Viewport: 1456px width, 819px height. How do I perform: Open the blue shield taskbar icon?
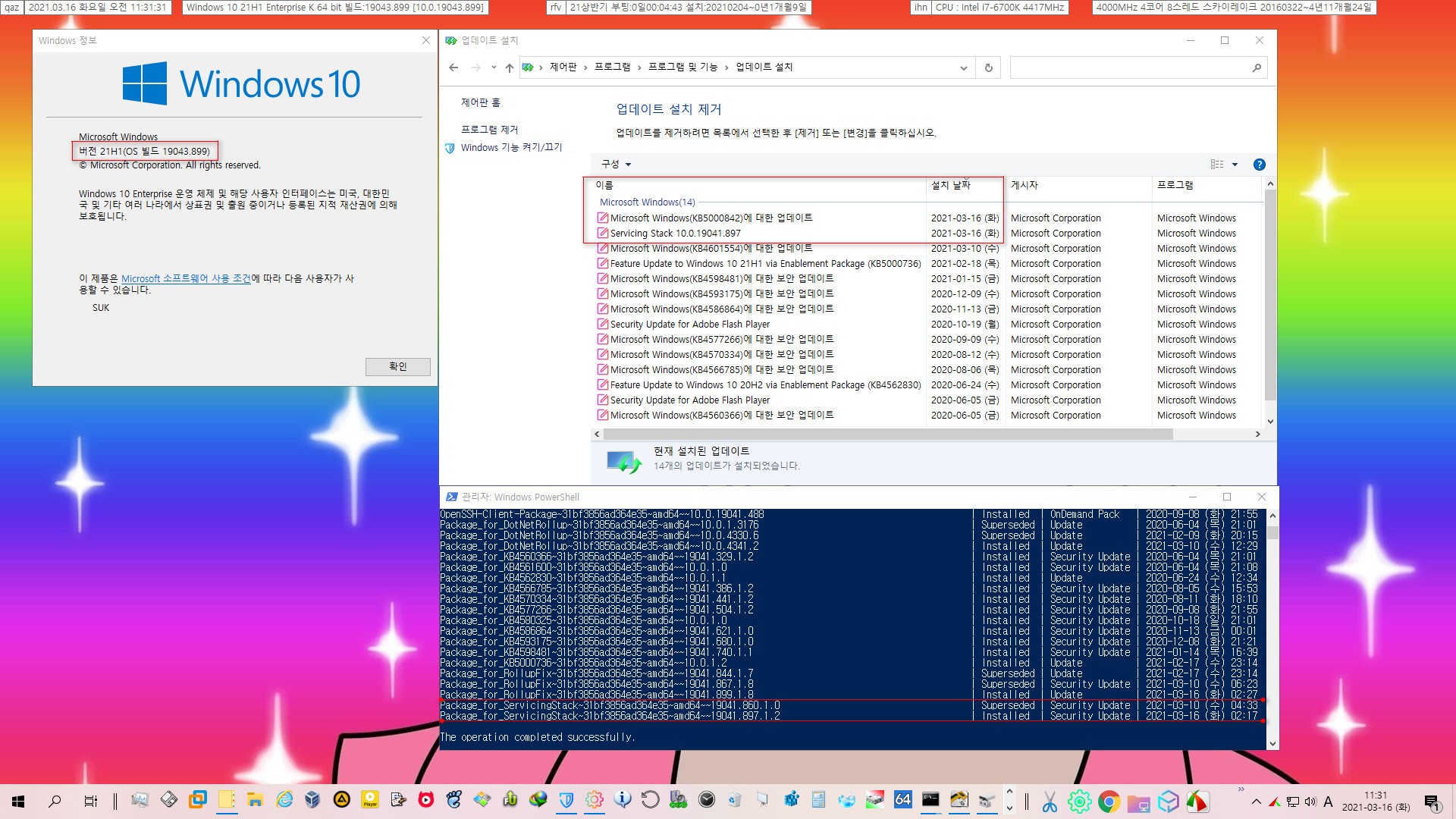(566, 800)
